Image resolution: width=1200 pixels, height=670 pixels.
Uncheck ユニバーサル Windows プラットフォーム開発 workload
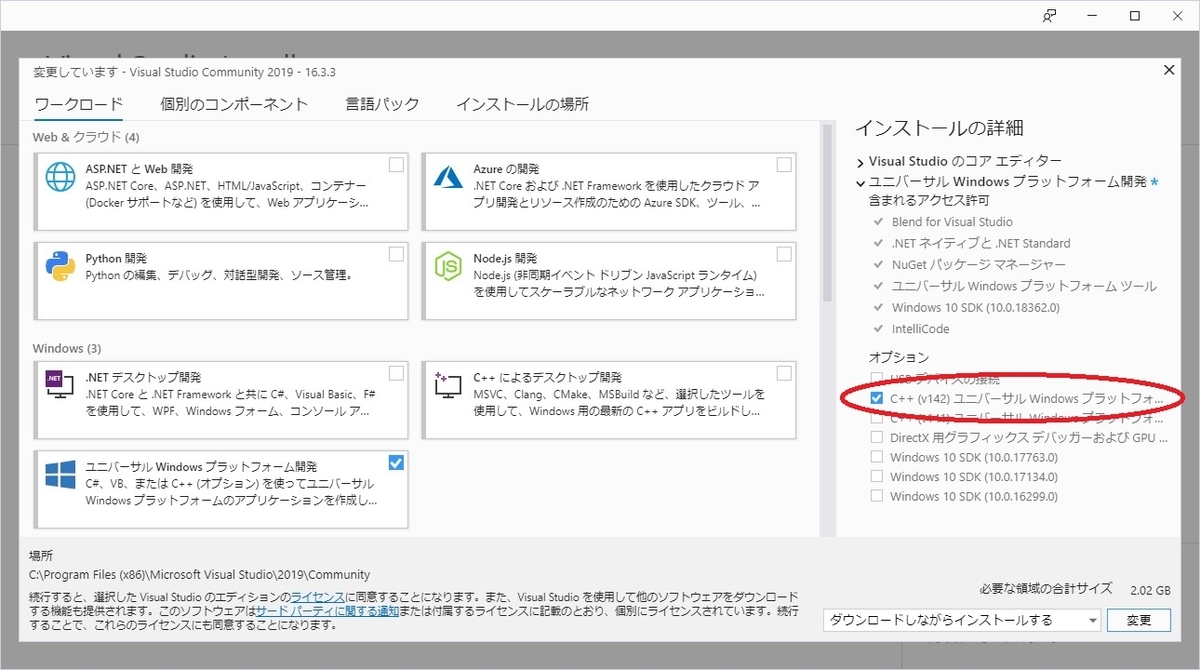coord(396,462)
